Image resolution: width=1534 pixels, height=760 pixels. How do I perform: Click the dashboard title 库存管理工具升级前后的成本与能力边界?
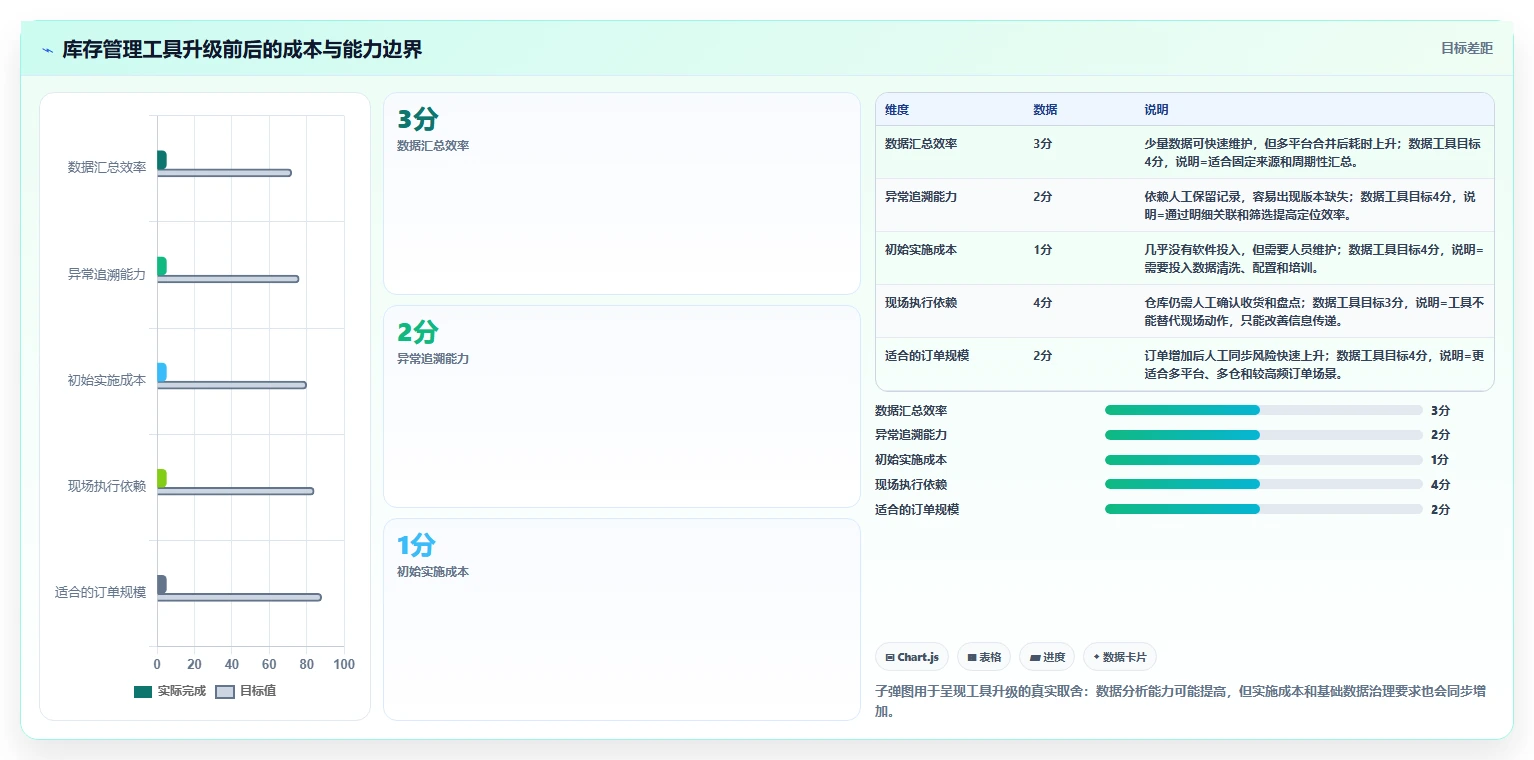[x=242, y=49]
